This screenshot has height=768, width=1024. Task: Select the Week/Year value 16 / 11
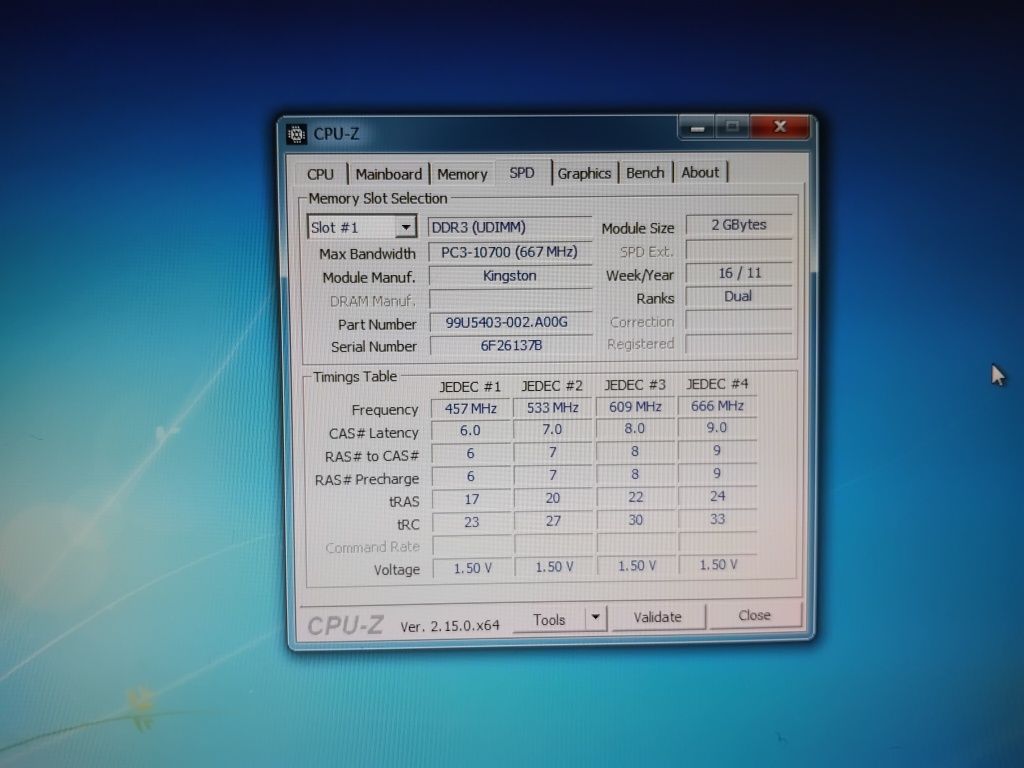tap(739, 273)
